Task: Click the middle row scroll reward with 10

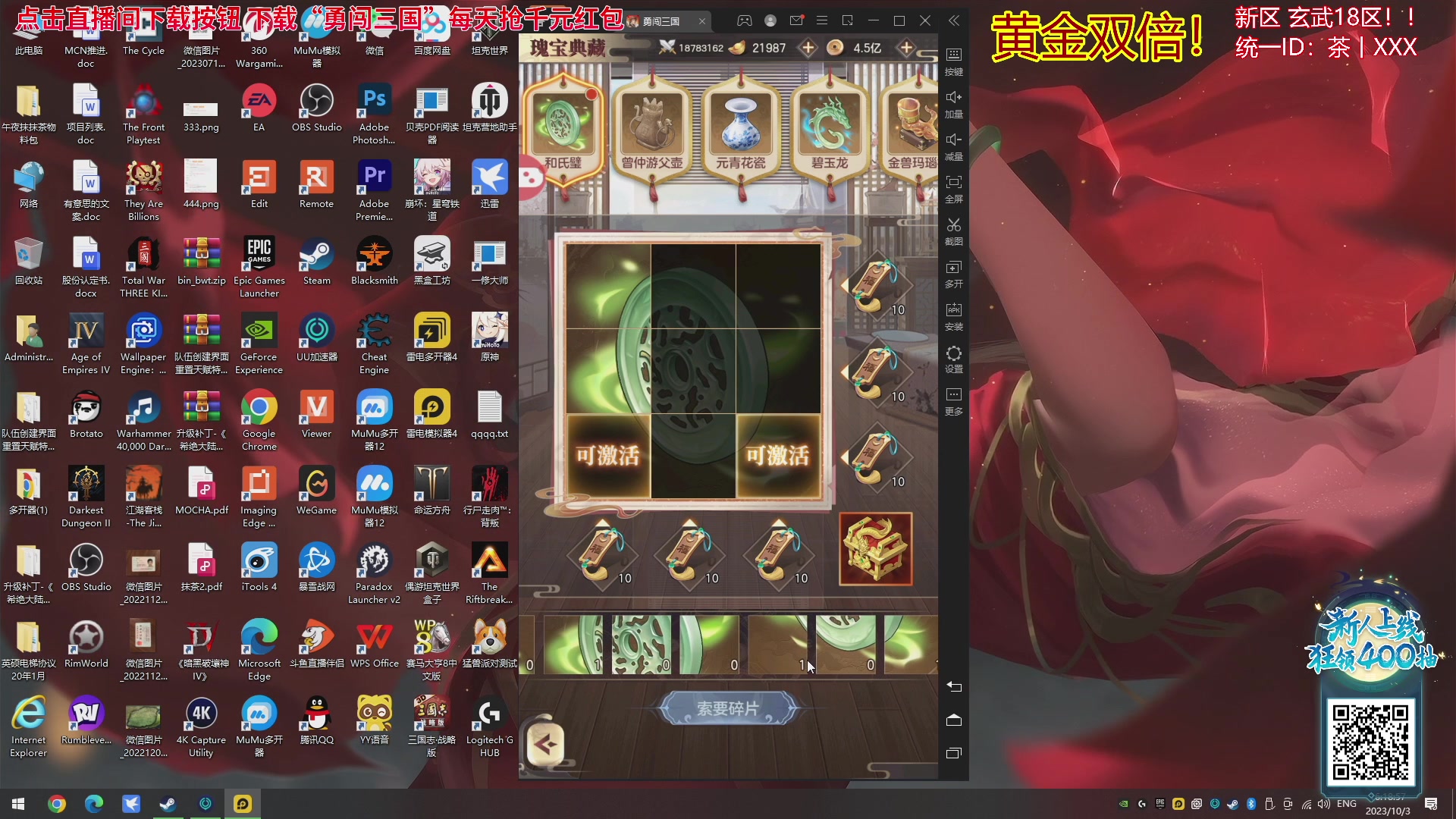Action: pos(876,373)
